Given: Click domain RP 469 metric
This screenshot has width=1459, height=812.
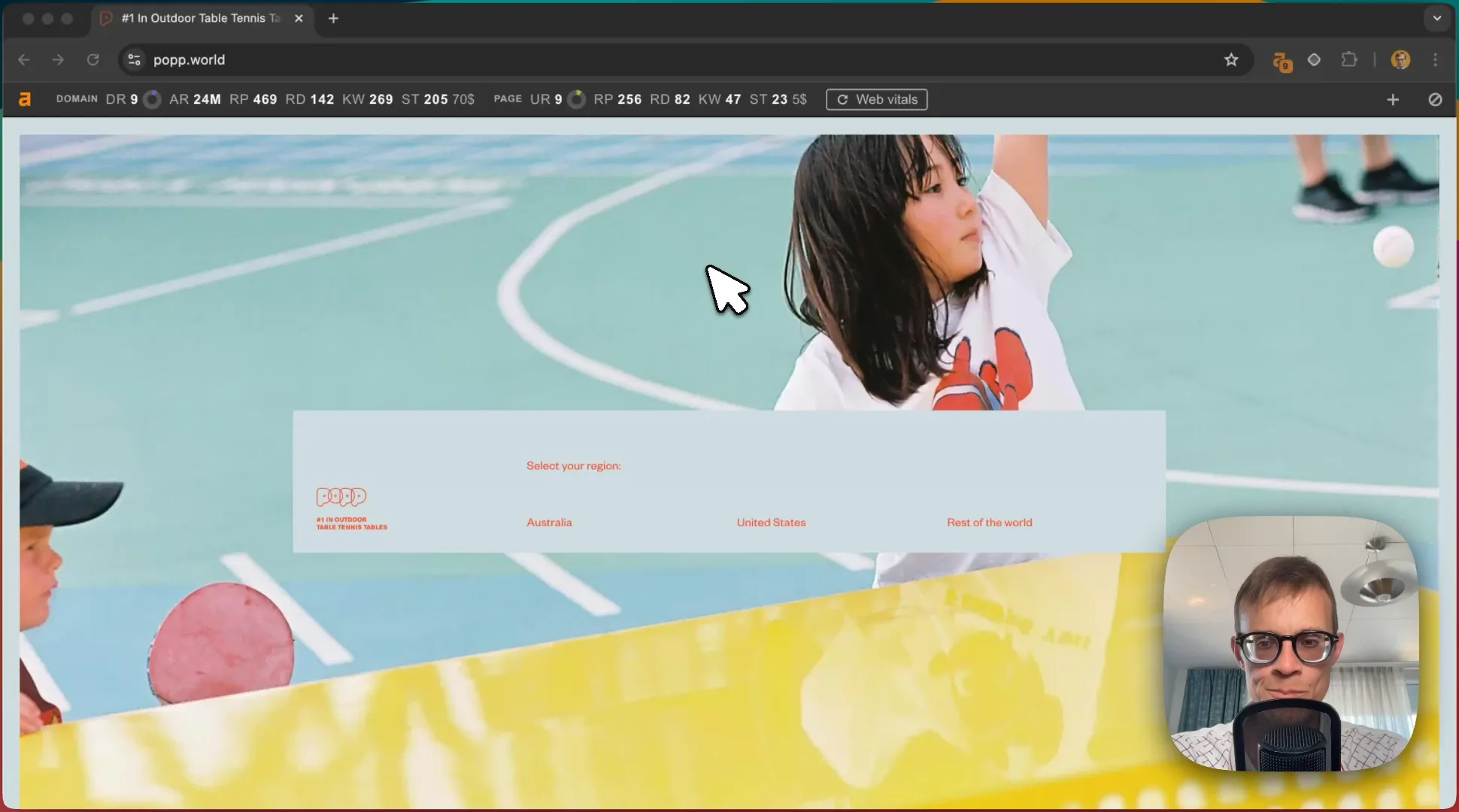Looking at the screenshot, I should [253, 99].
